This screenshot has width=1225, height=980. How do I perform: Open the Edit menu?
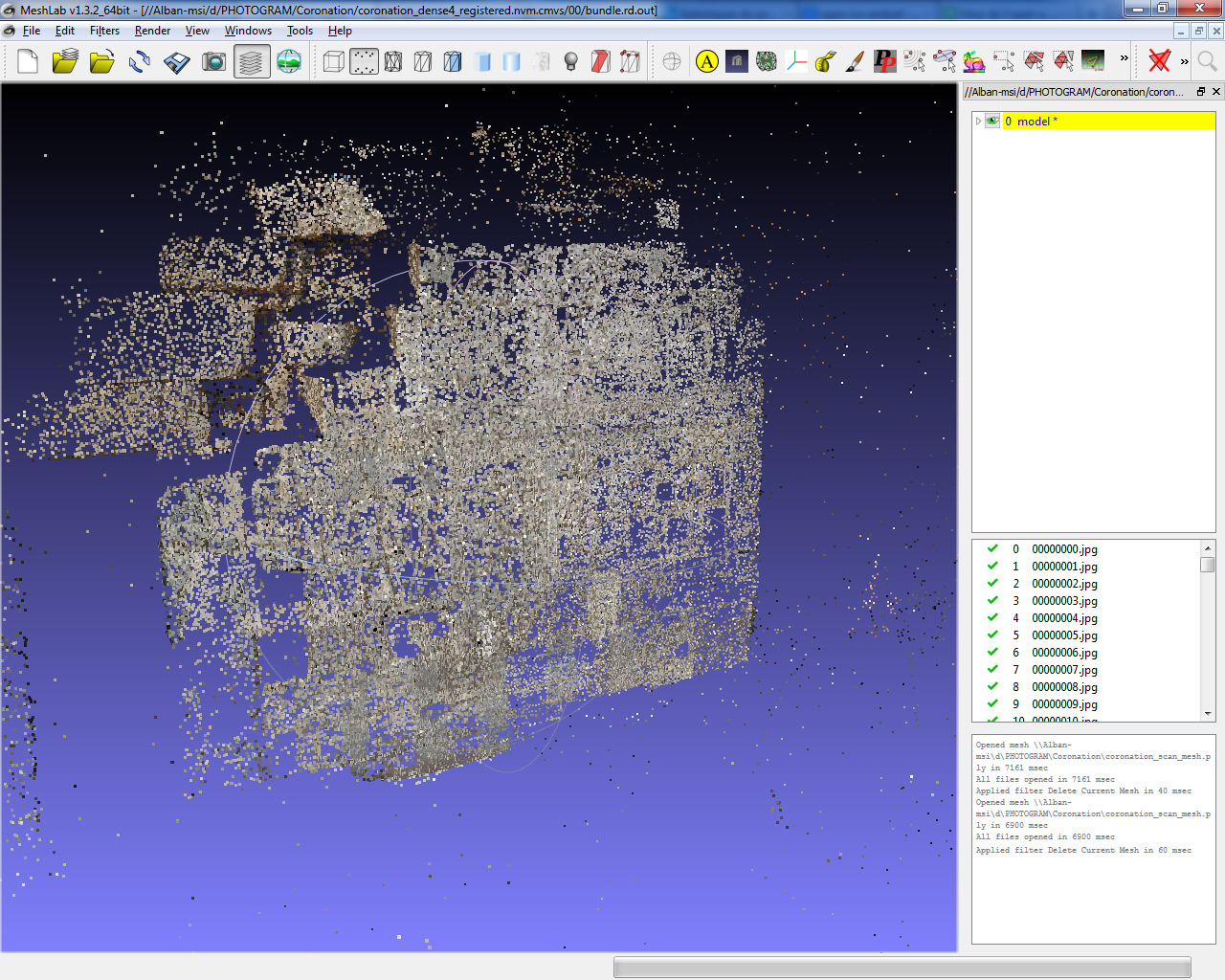point(65,31)
